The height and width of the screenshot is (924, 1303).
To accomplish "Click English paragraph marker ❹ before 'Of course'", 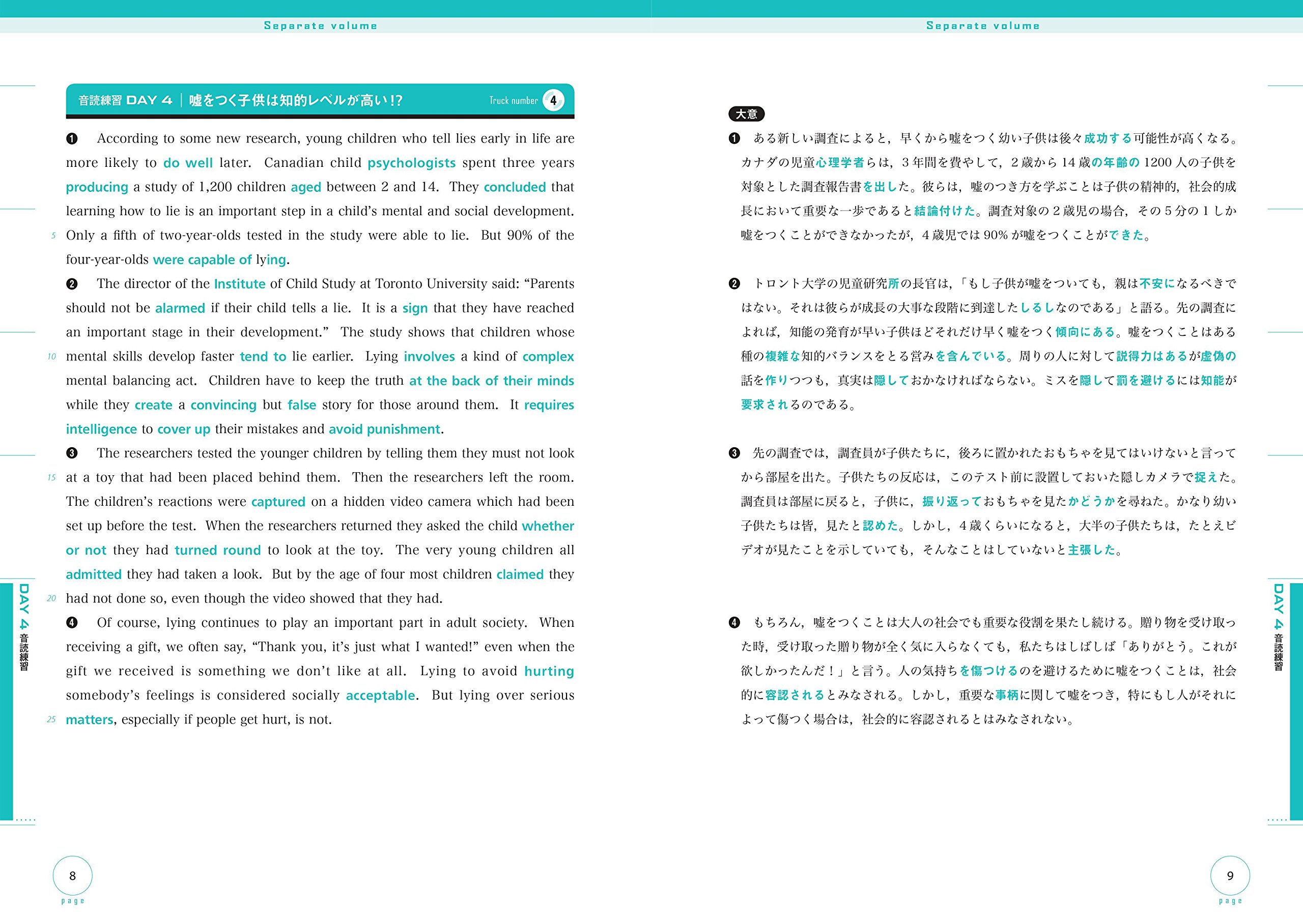I will [x=72, y=623].
